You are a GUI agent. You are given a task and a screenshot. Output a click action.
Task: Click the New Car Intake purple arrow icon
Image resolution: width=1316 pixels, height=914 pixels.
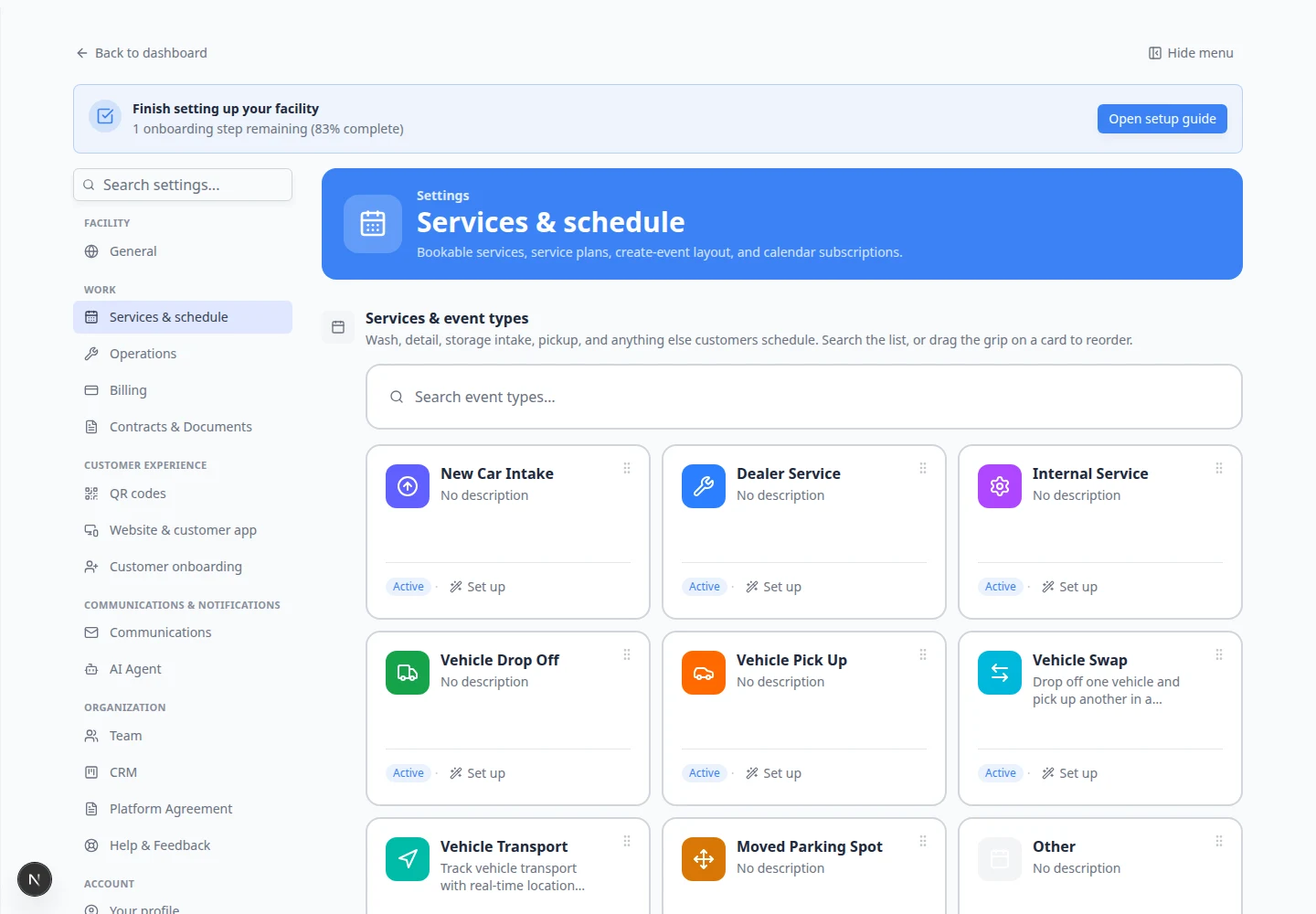tap(408, 486)
